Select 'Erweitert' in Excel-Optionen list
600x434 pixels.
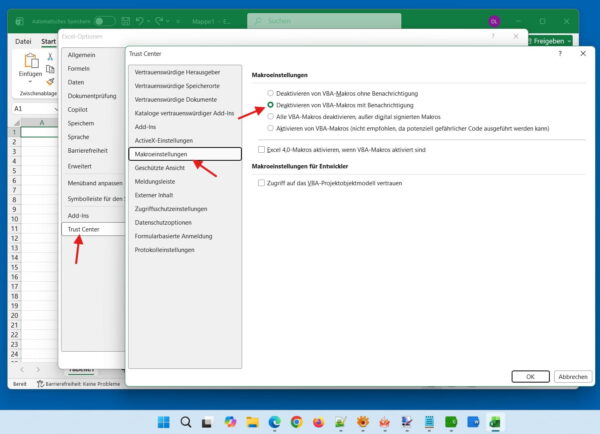[x=93, y=166]
